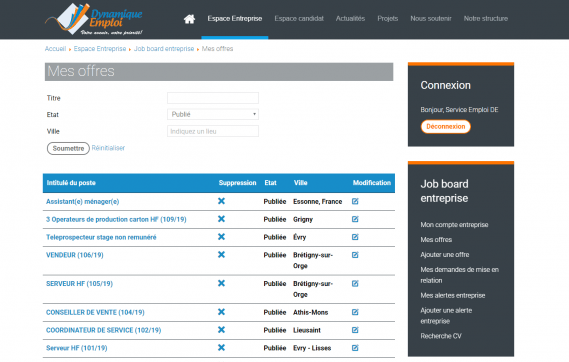Open Ajouter une alerte entreprise link
Screen dimensions: 569x362
pos(446,316)
